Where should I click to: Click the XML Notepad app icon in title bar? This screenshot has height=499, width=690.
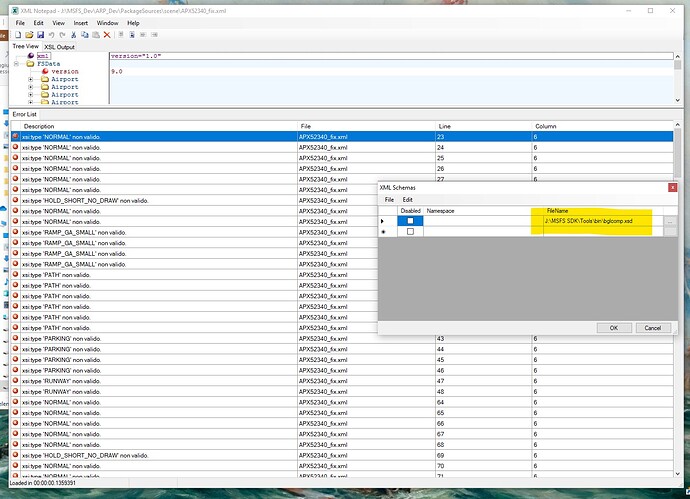(x=15, y=11)
